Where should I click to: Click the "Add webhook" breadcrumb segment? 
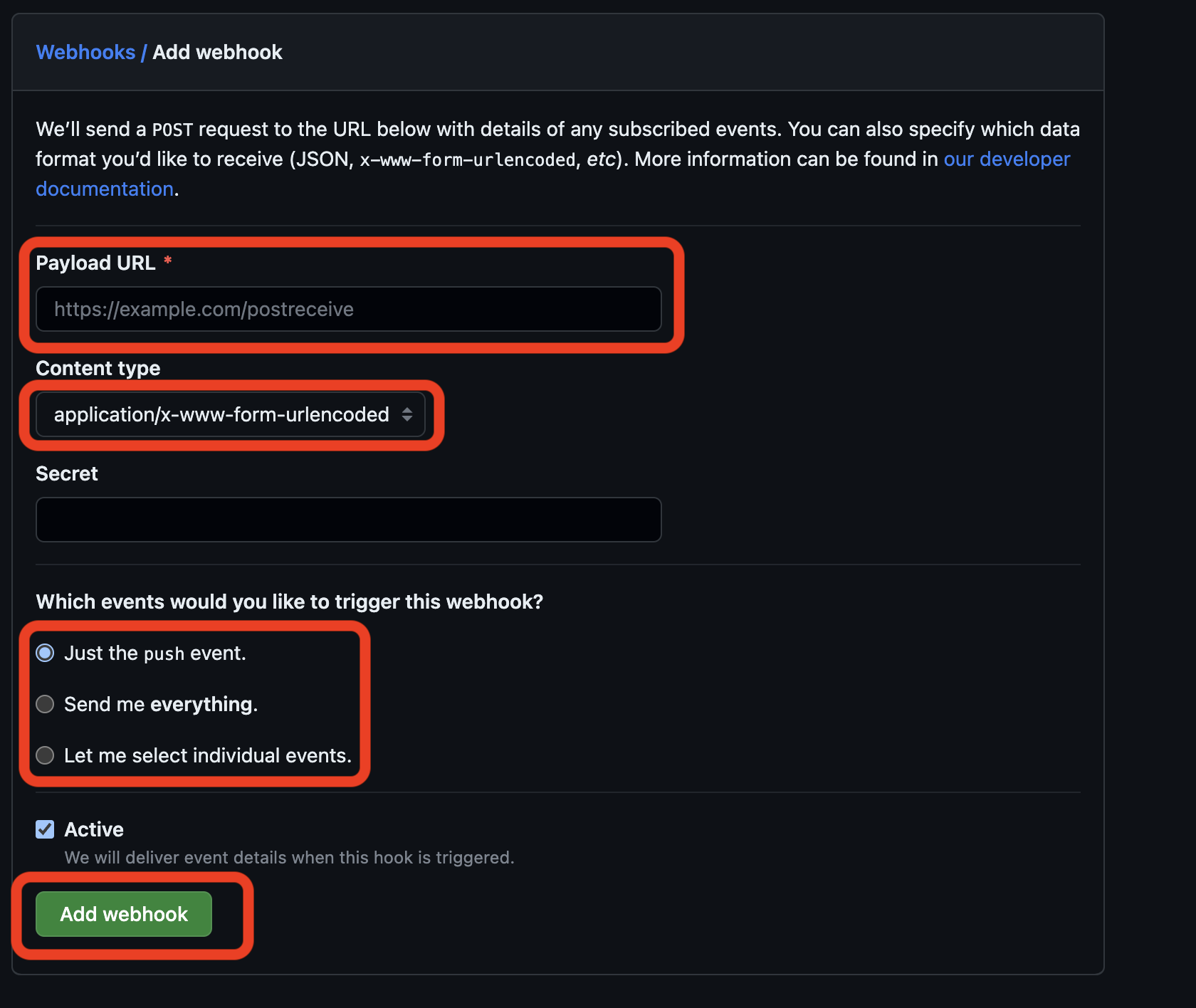pos(216,52)
